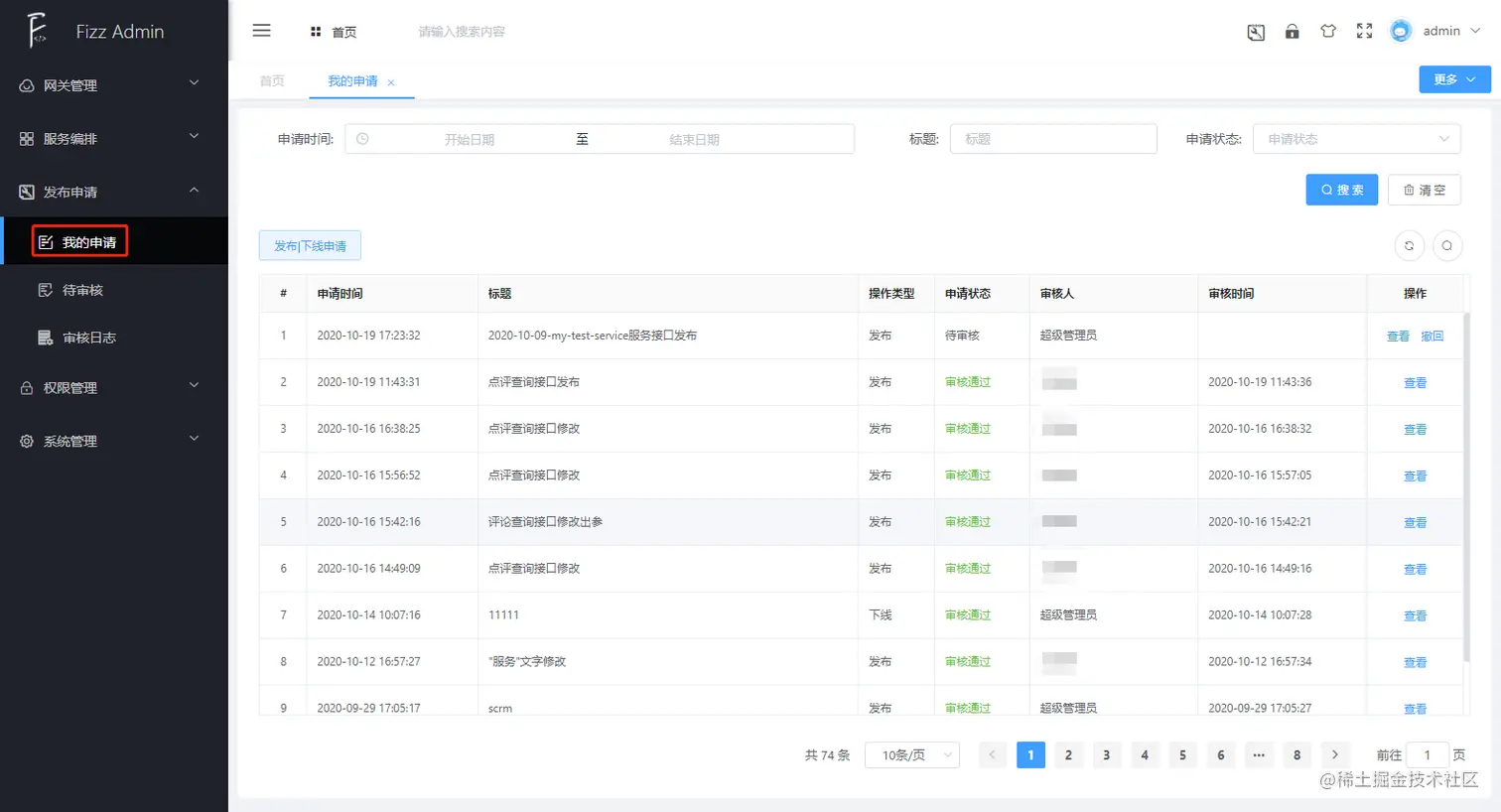Image resolution: width=1501 pixels, height=812 pixels.
Task: Click the Fizz Admin logo icon
Action: coord(37,31)
